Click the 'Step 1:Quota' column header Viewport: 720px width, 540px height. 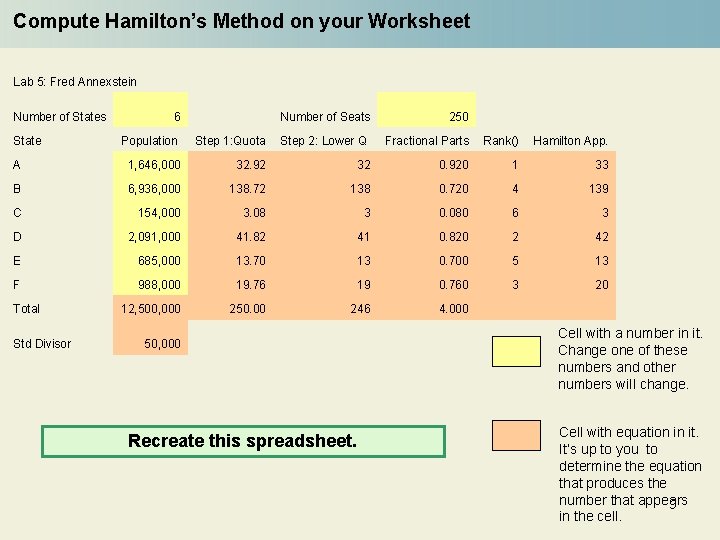tap(230, 141)
